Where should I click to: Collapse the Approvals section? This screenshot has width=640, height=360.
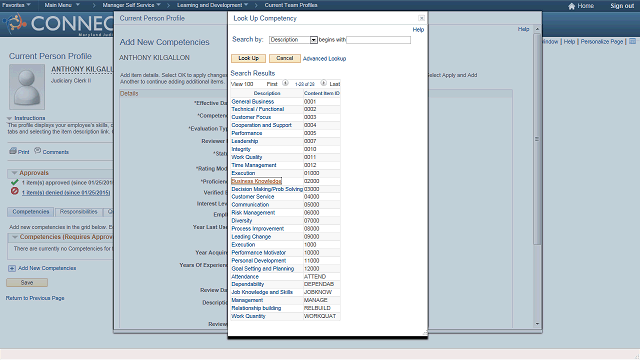coord(14,173)
